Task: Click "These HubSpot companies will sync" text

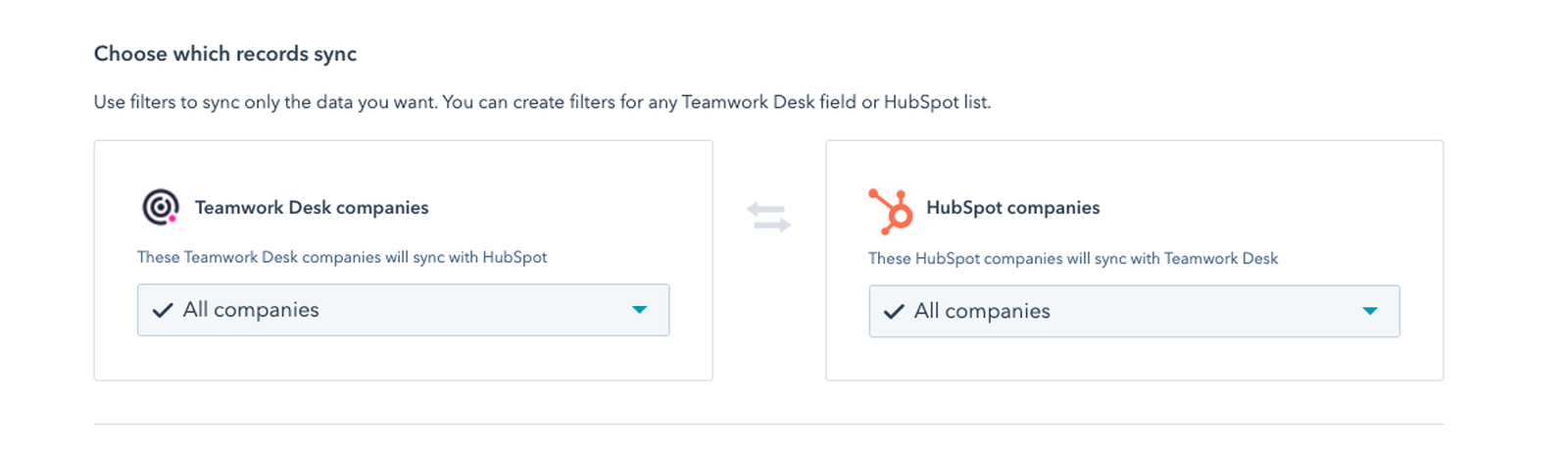Action: pos(1073,259)
